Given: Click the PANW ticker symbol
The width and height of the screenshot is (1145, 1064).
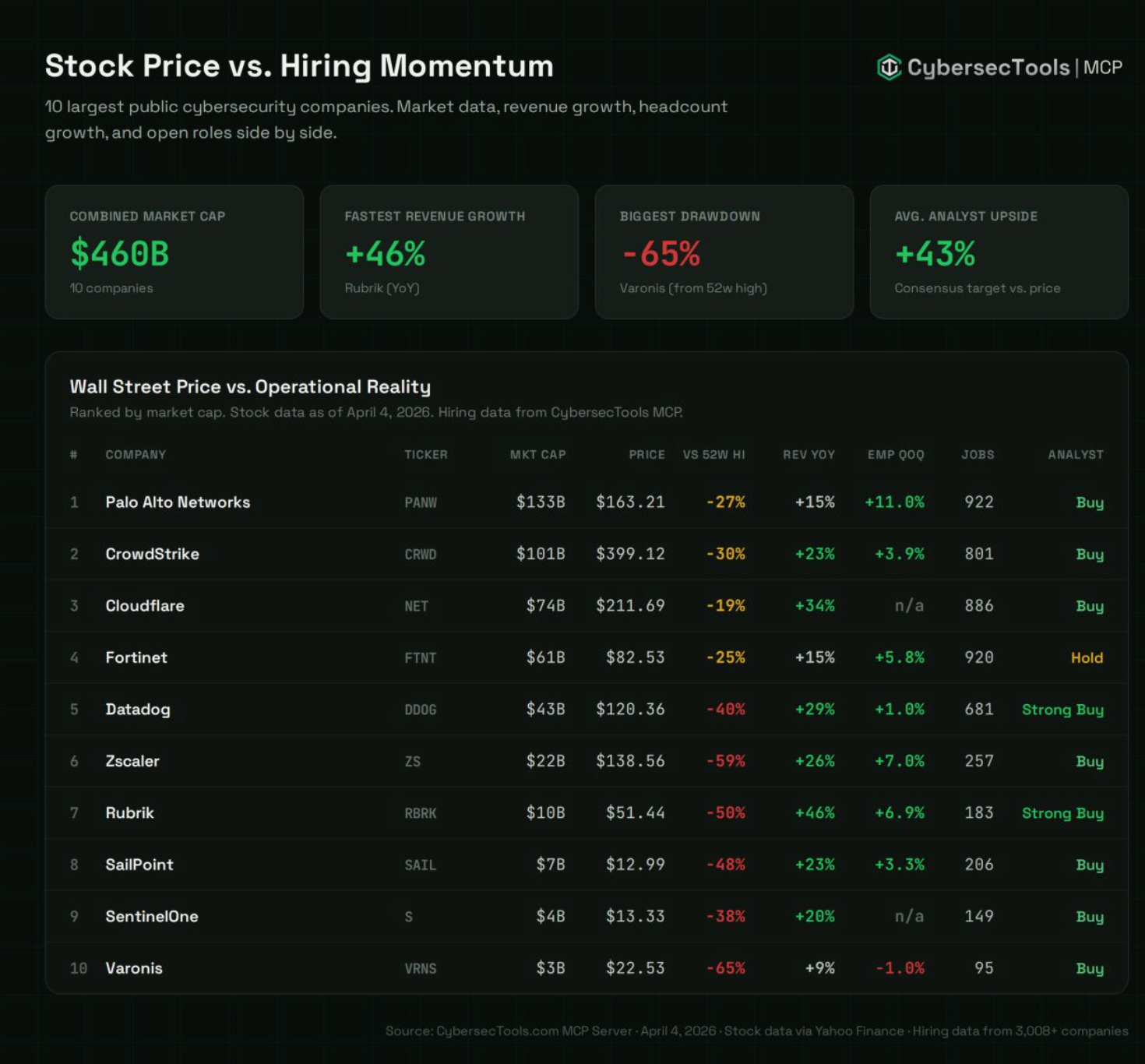Looking at the screenshot, I should [421, 502].
